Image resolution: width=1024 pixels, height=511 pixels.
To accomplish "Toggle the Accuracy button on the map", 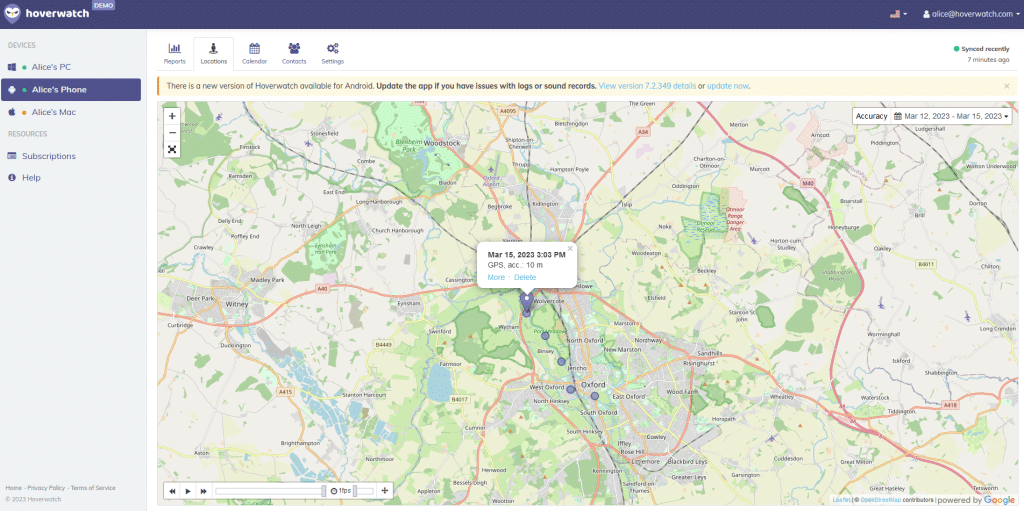I will click(871, 116).
